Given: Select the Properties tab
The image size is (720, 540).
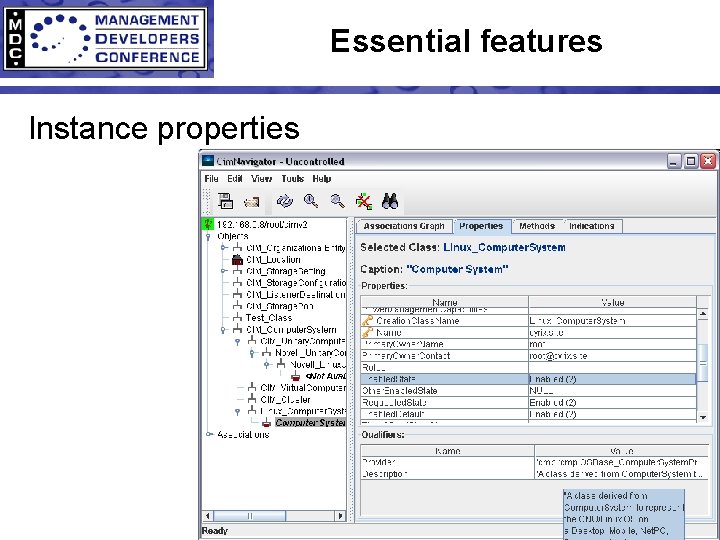Looking at the screenshot, I should tap(481, 226).
